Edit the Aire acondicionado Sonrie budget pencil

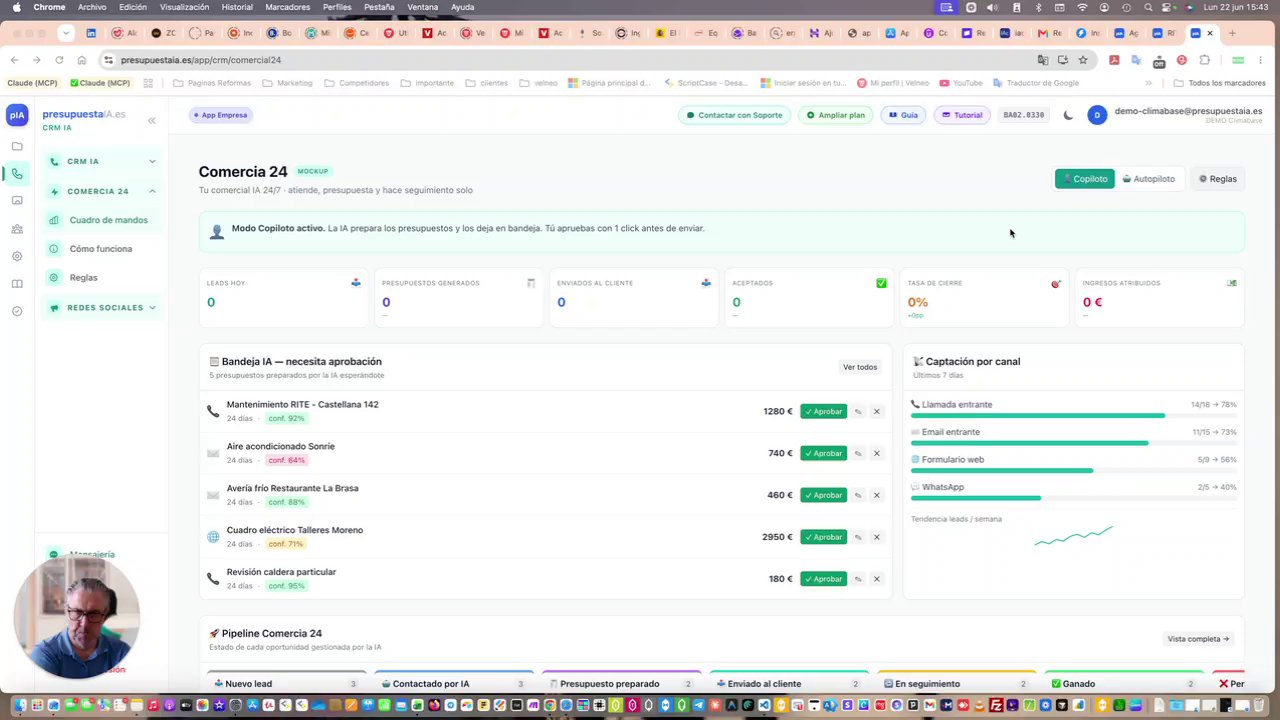tap(858, 454)
